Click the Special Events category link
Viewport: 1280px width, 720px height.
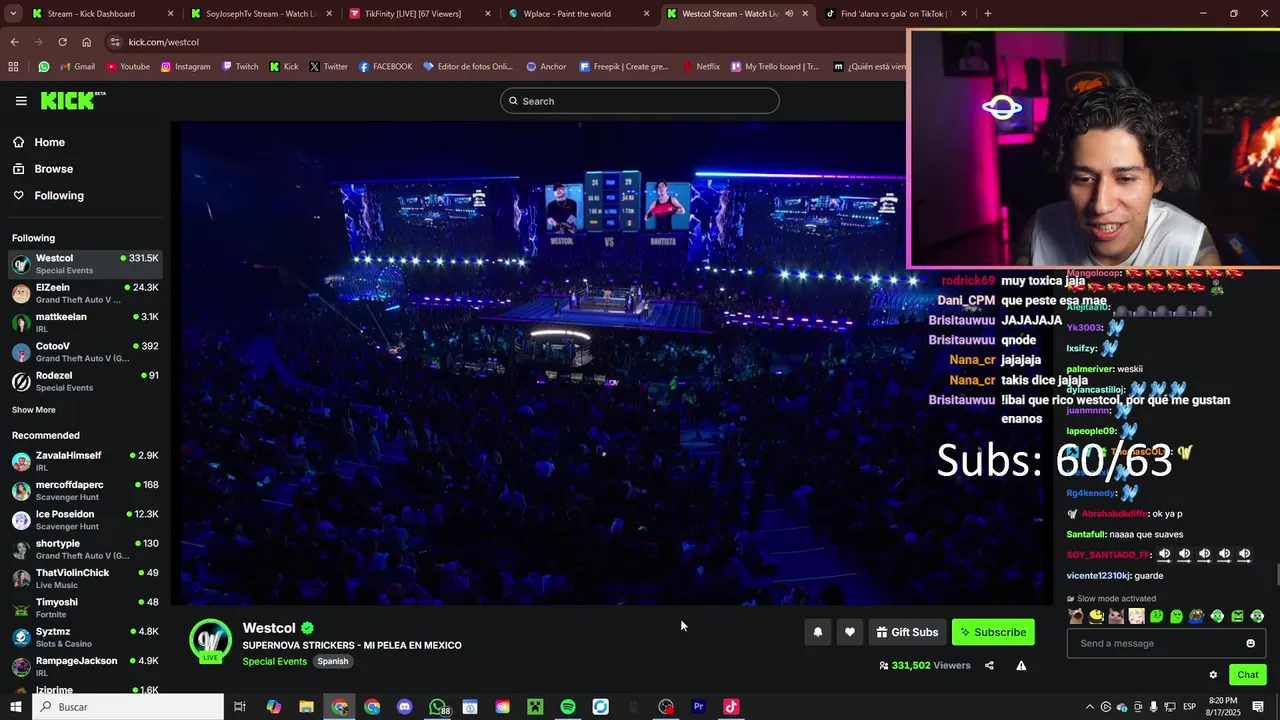(x=274, y=661)
